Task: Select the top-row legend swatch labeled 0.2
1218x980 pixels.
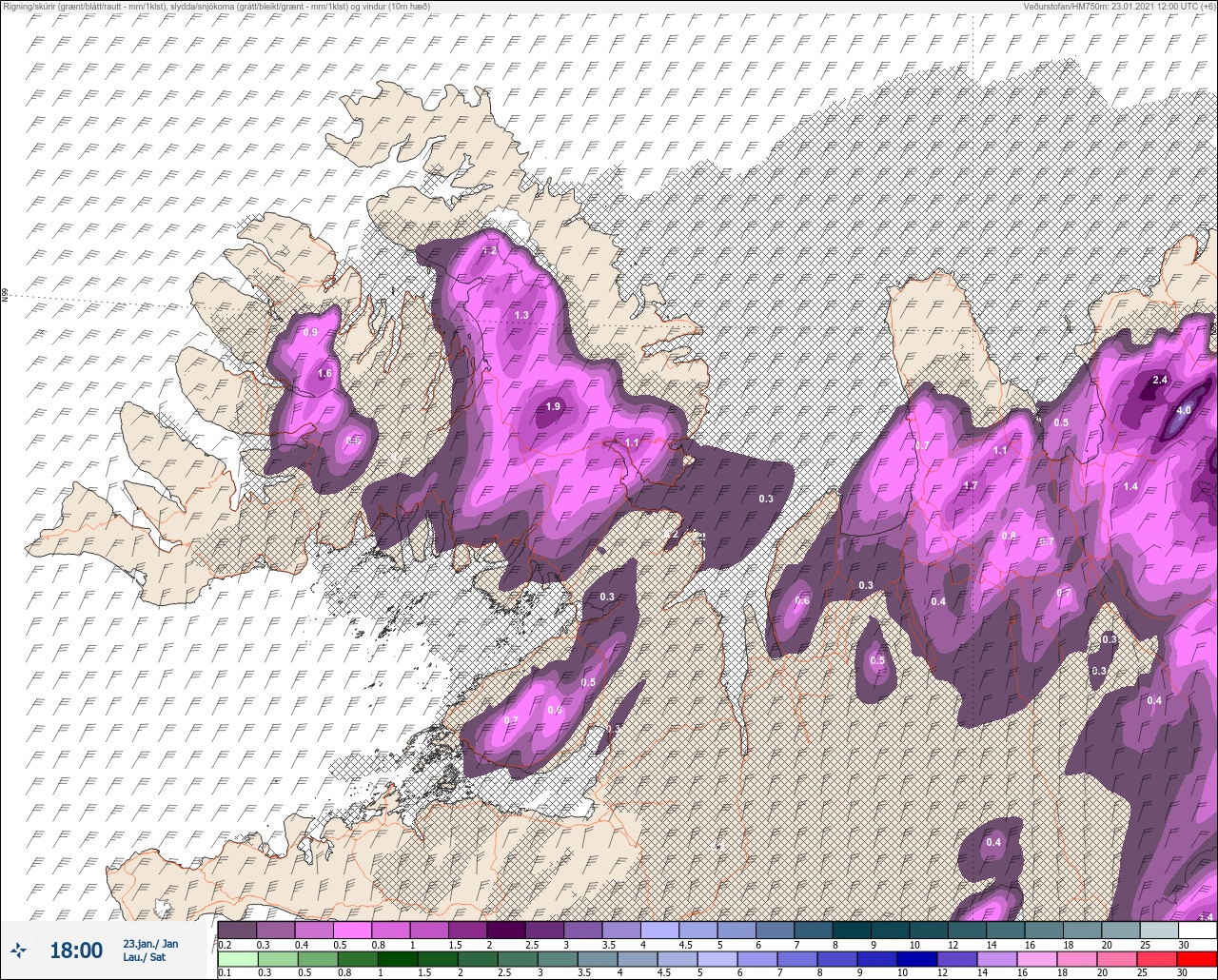Action: pos(237,930)
